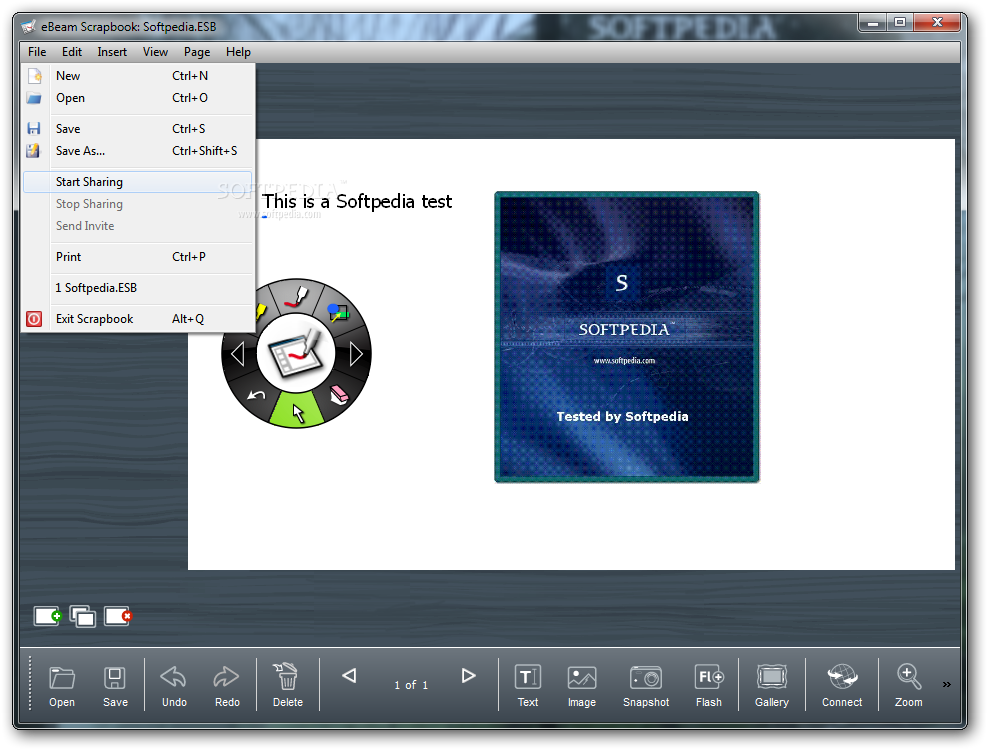Select the yellow highlighter on tool wheel
This screenshot has width=988, height=750.
tap(261, 310)
